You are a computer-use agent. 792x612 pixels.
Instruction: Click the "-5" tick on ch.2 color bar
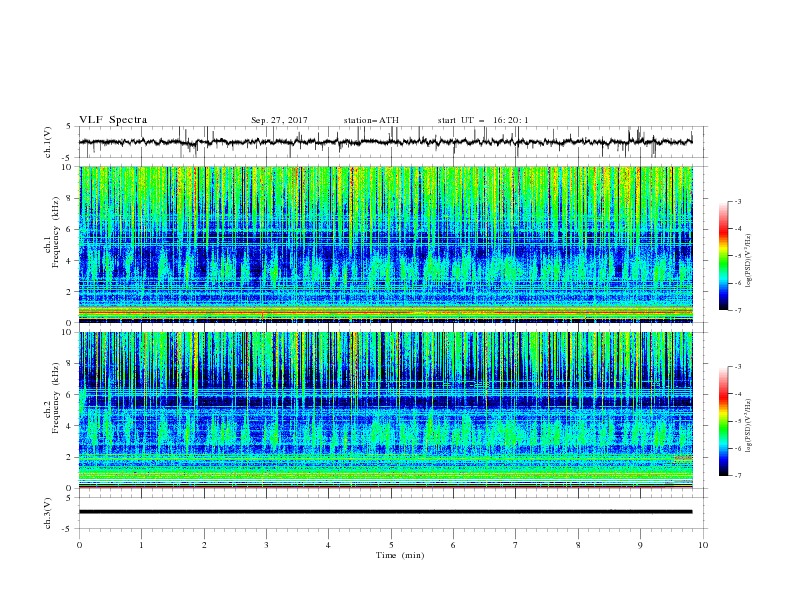737,421
